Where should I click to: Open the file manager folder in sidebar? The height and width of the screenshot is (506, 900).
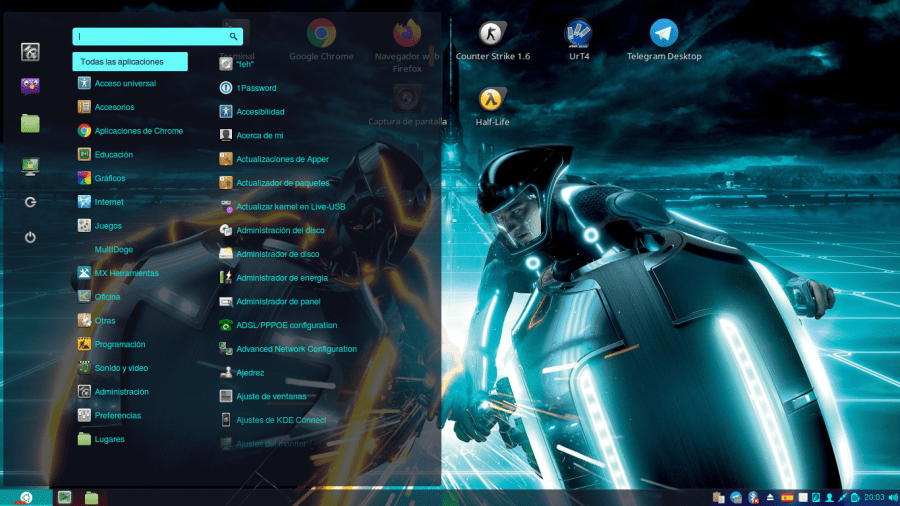[x=30, y=123]
